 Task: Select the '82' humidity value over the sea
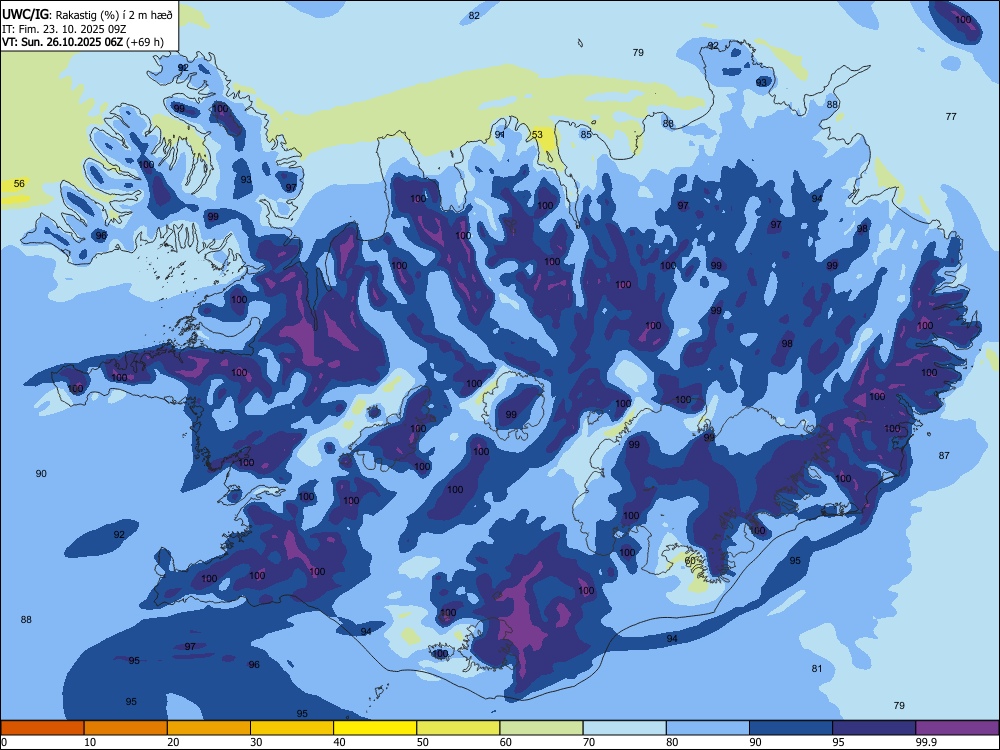tap(474, 15)
